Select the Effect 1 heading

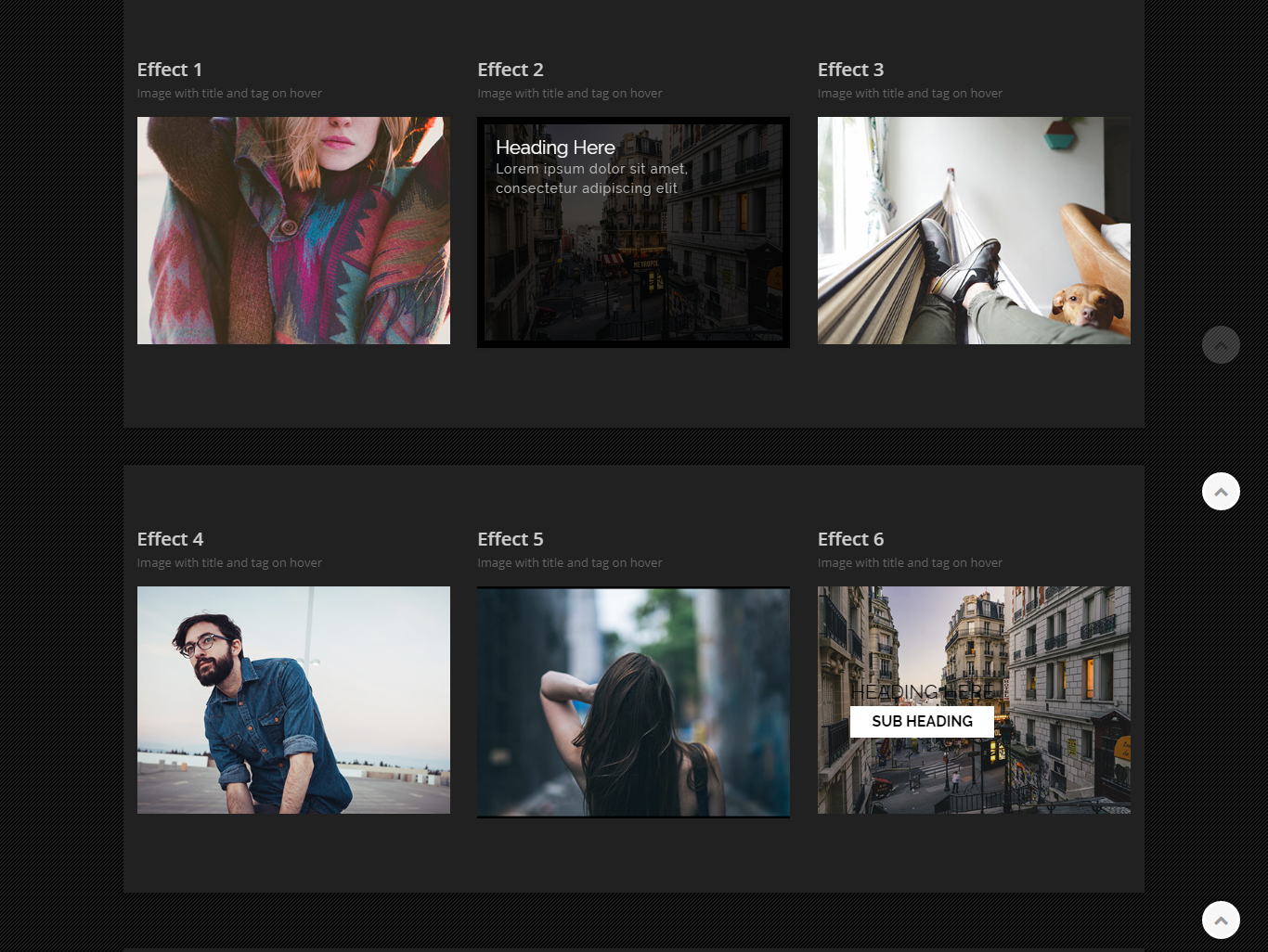(169, 70)
